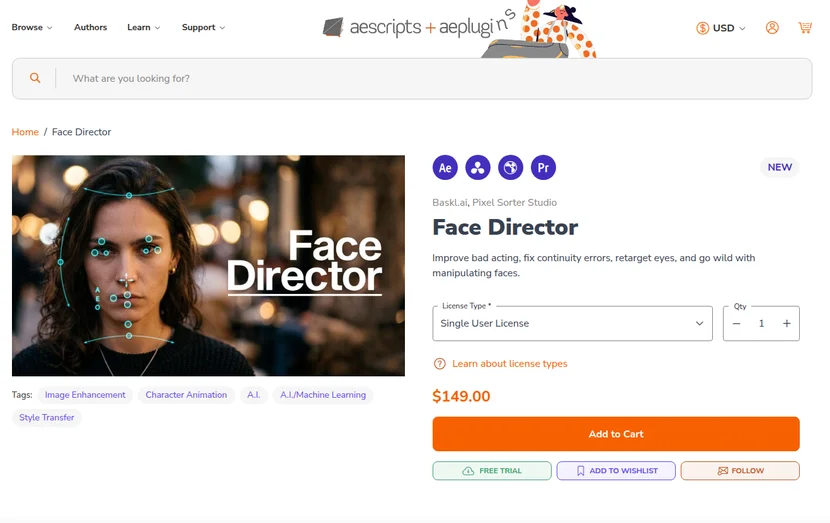
Task: Click the After Effects compatibility icon
Action: [445, 168]
